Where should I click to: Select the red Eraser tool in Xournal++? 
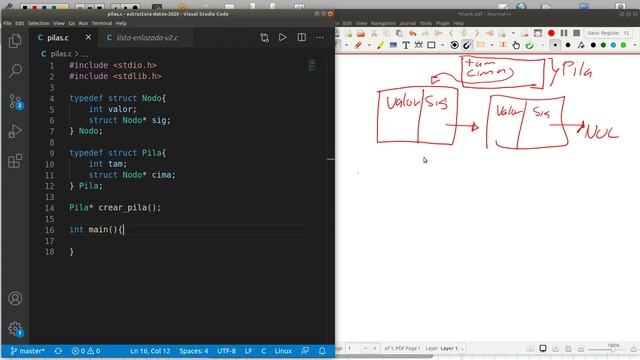coord(358,45)
